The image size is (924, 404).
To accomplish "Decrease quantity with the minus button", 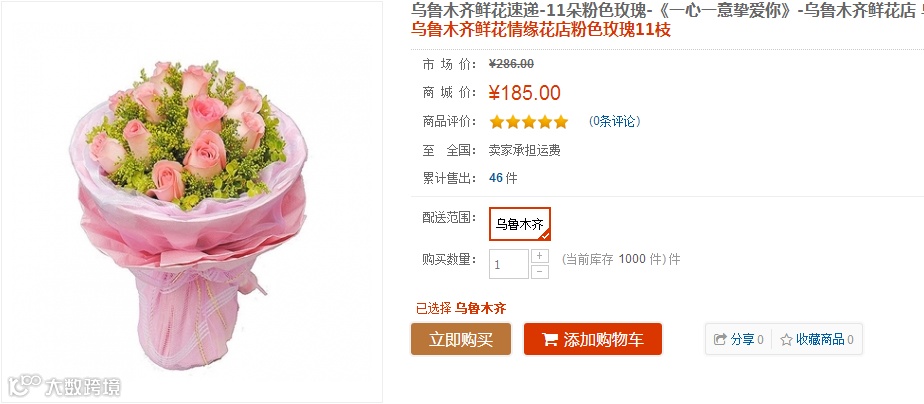I will [540, 271].
